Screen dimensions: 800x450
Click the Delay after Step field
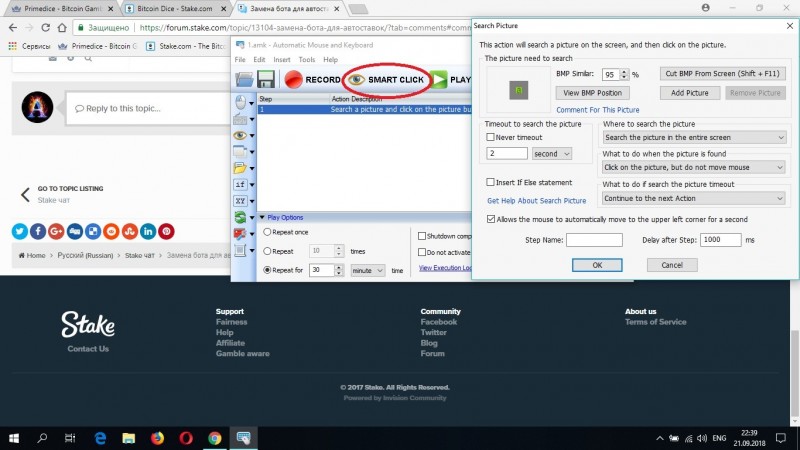point(720,240)
